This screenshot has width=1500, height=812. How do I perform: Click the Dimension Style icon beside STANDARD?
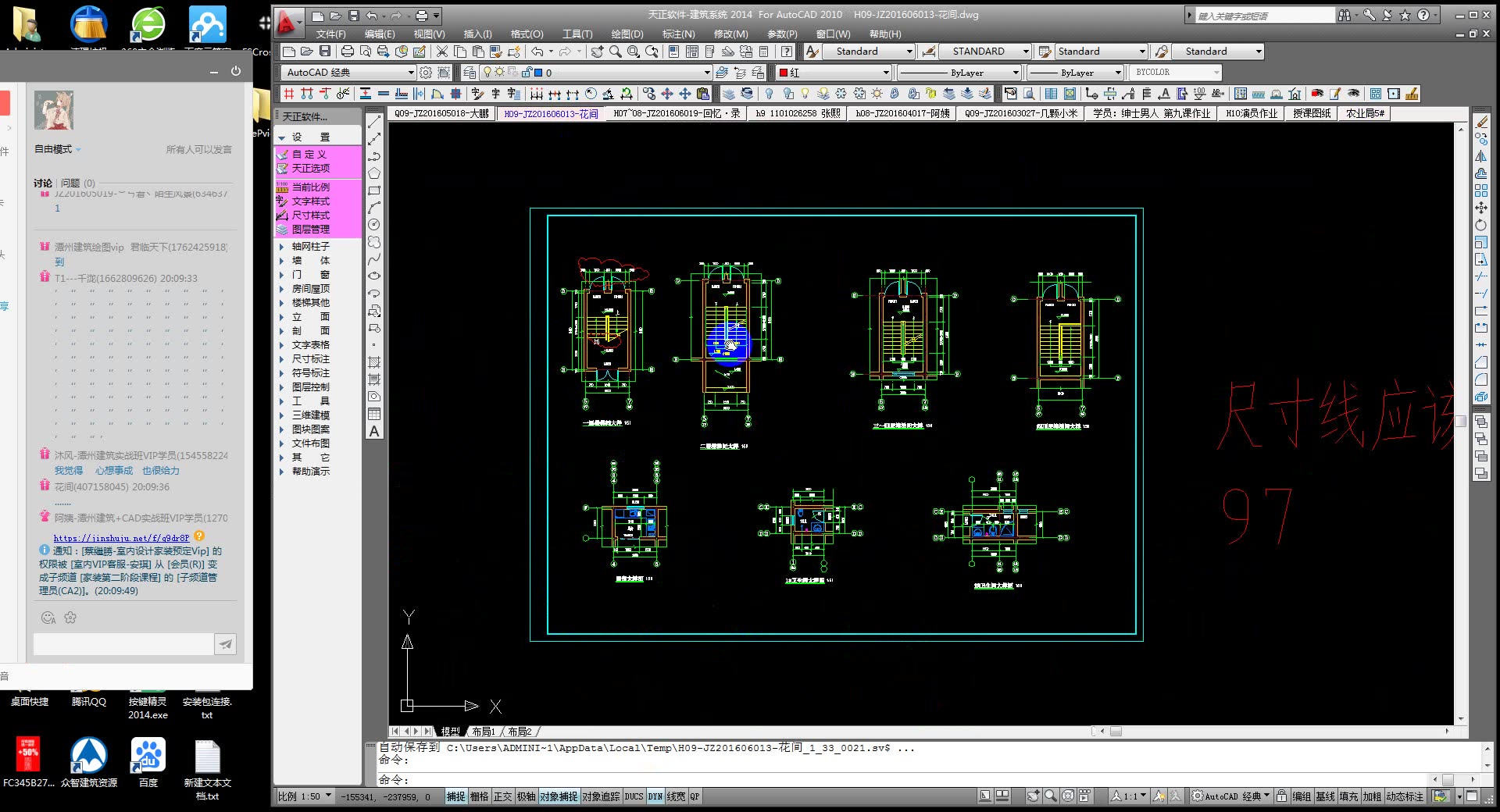coord(929,52)
